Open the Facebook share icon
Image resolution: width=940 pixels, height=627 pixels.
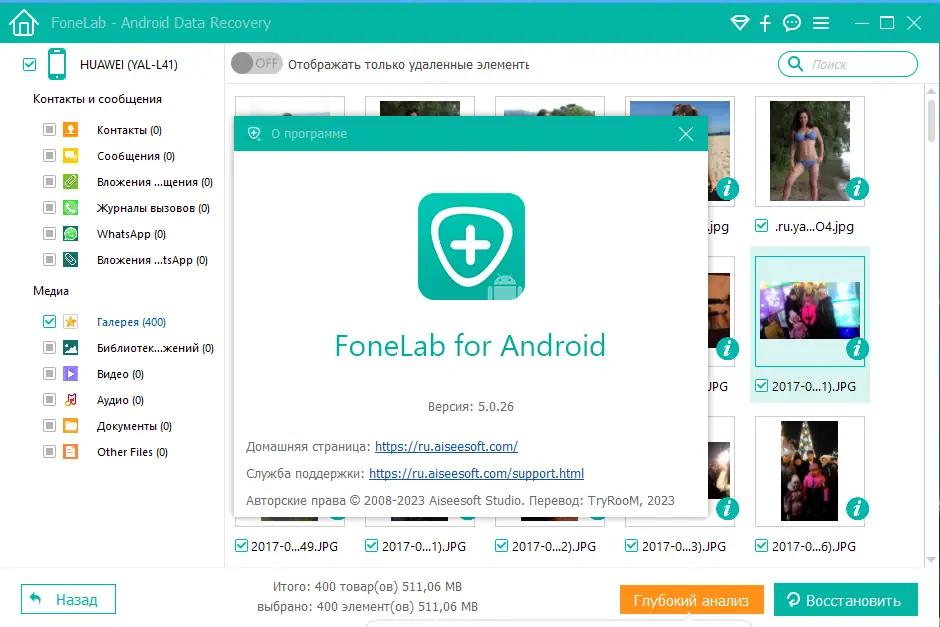coord(765,23)
